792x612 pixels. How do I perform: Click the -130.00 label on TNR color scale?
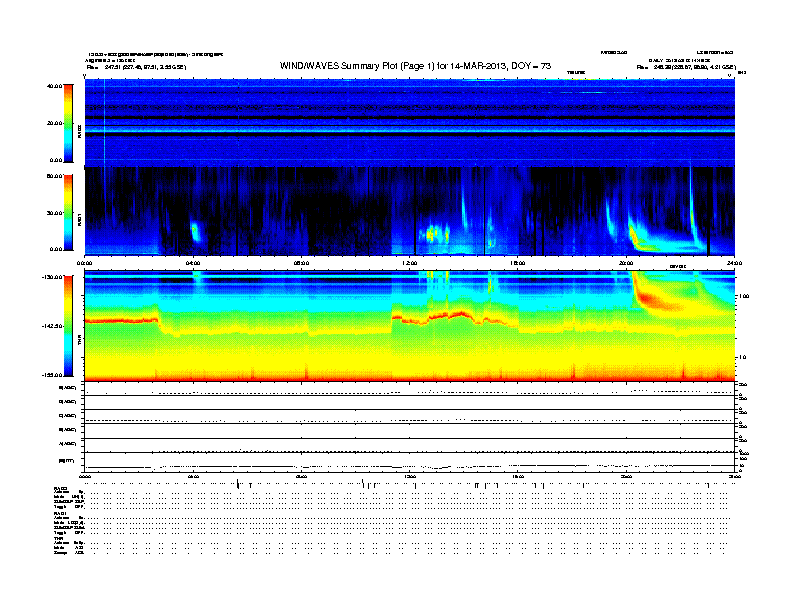(52, 277)
